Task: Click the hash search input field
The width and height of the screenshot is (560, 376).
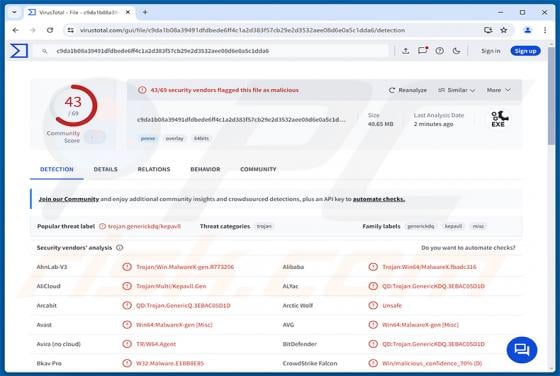Action: [212, 51]
